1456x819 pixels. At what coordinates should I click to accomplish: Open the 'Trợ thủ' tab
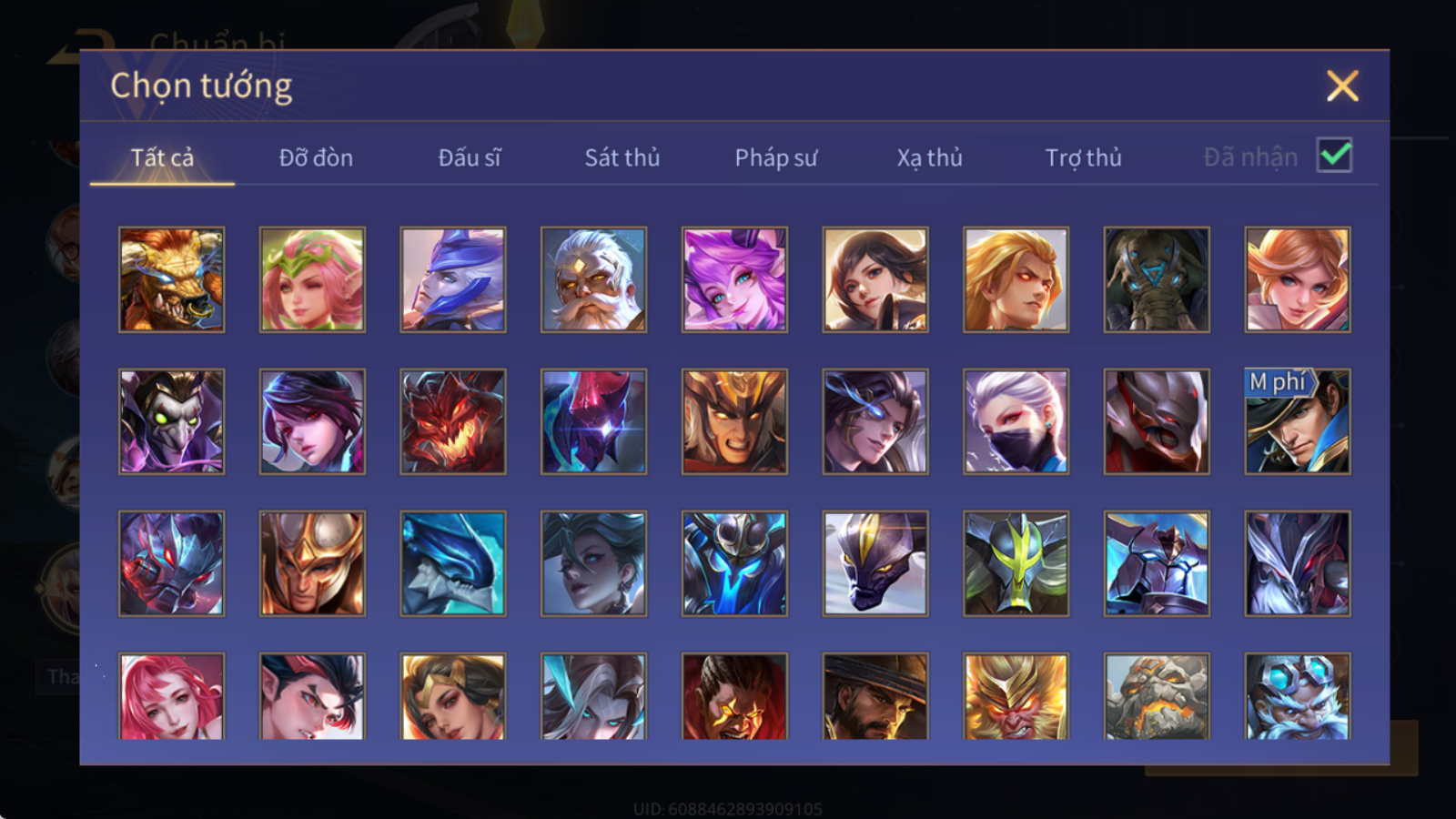[x=1083, y=157]
